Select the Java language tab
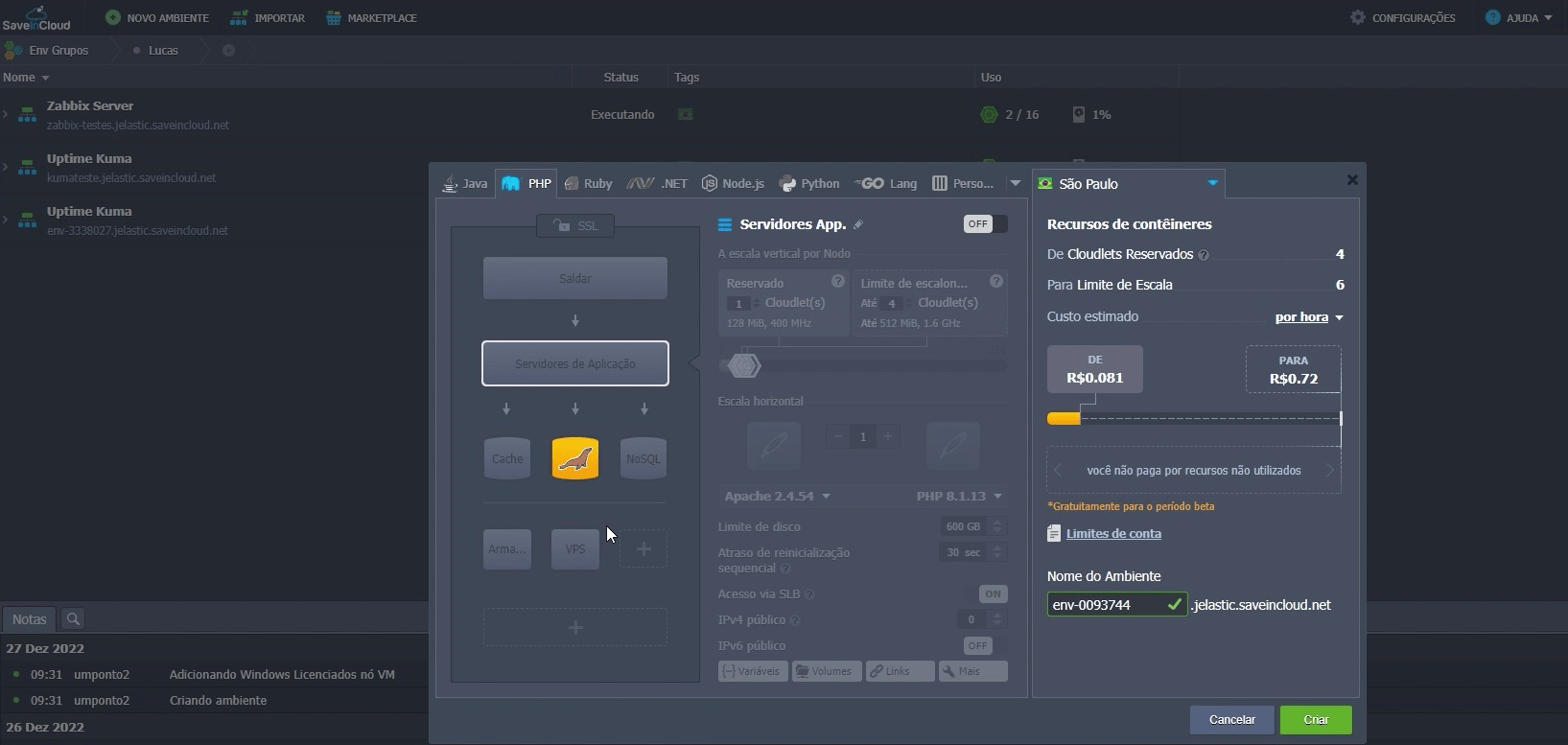 tap(465, 183)
